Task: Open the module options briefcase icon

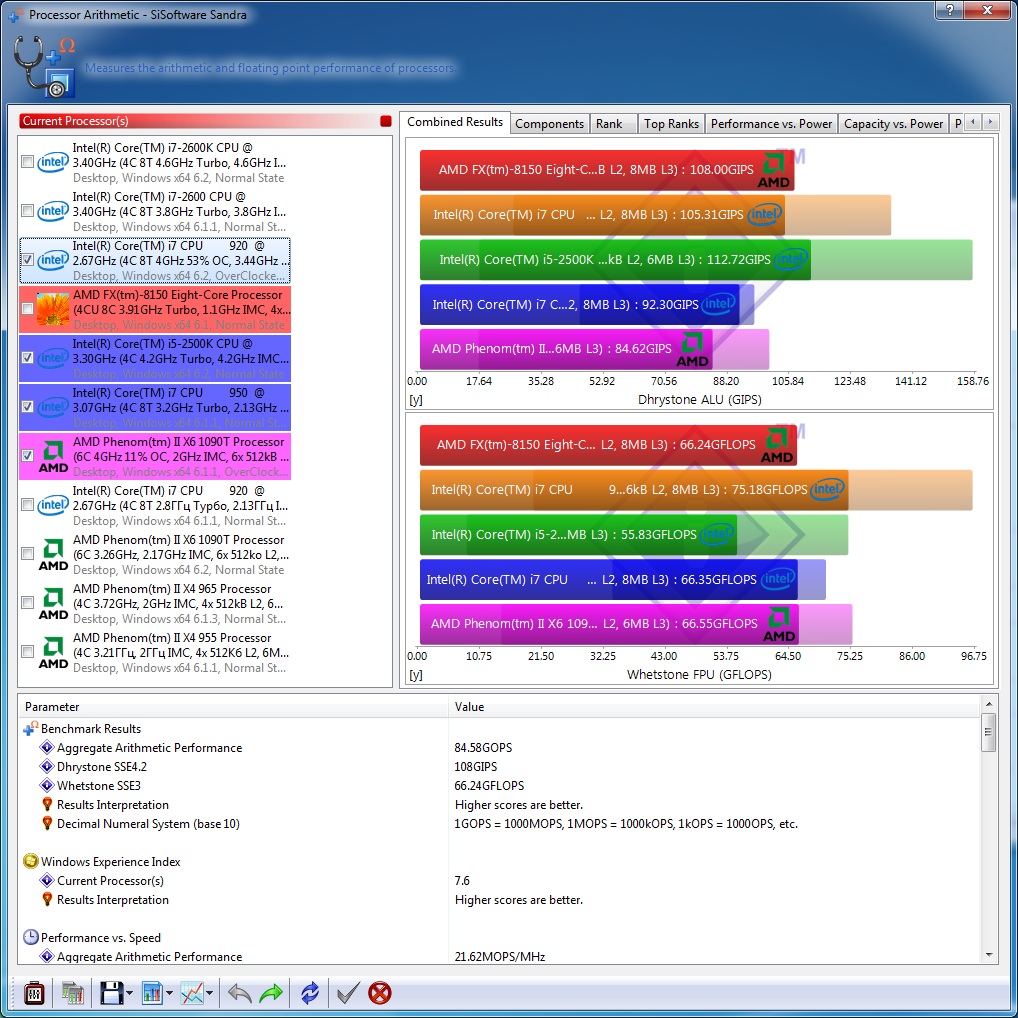Action: point(34,993)
